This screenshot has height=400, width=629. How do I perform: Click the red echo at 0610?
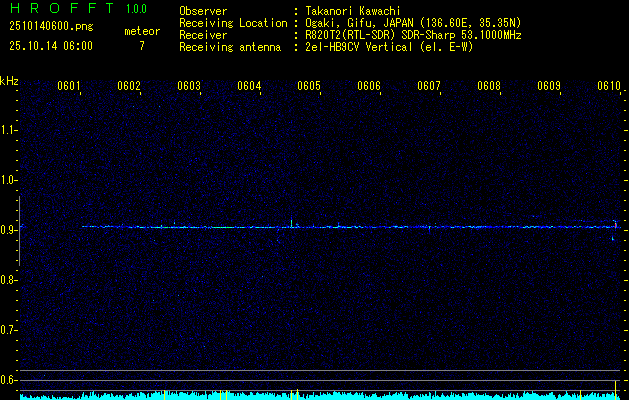coord(615,225)
